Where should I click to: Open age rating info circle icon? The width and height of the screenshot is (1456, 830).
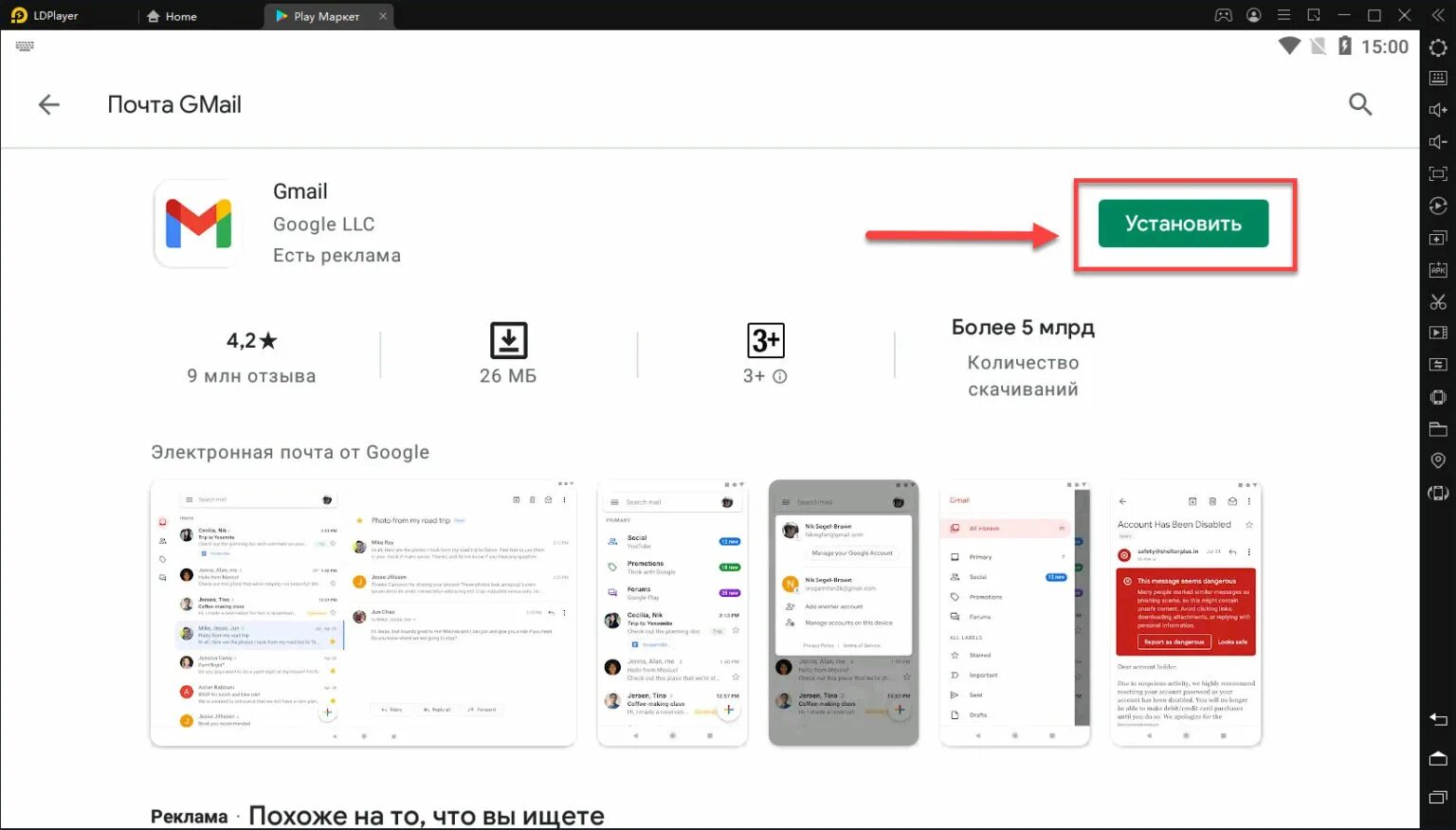(x=780, y=376)
